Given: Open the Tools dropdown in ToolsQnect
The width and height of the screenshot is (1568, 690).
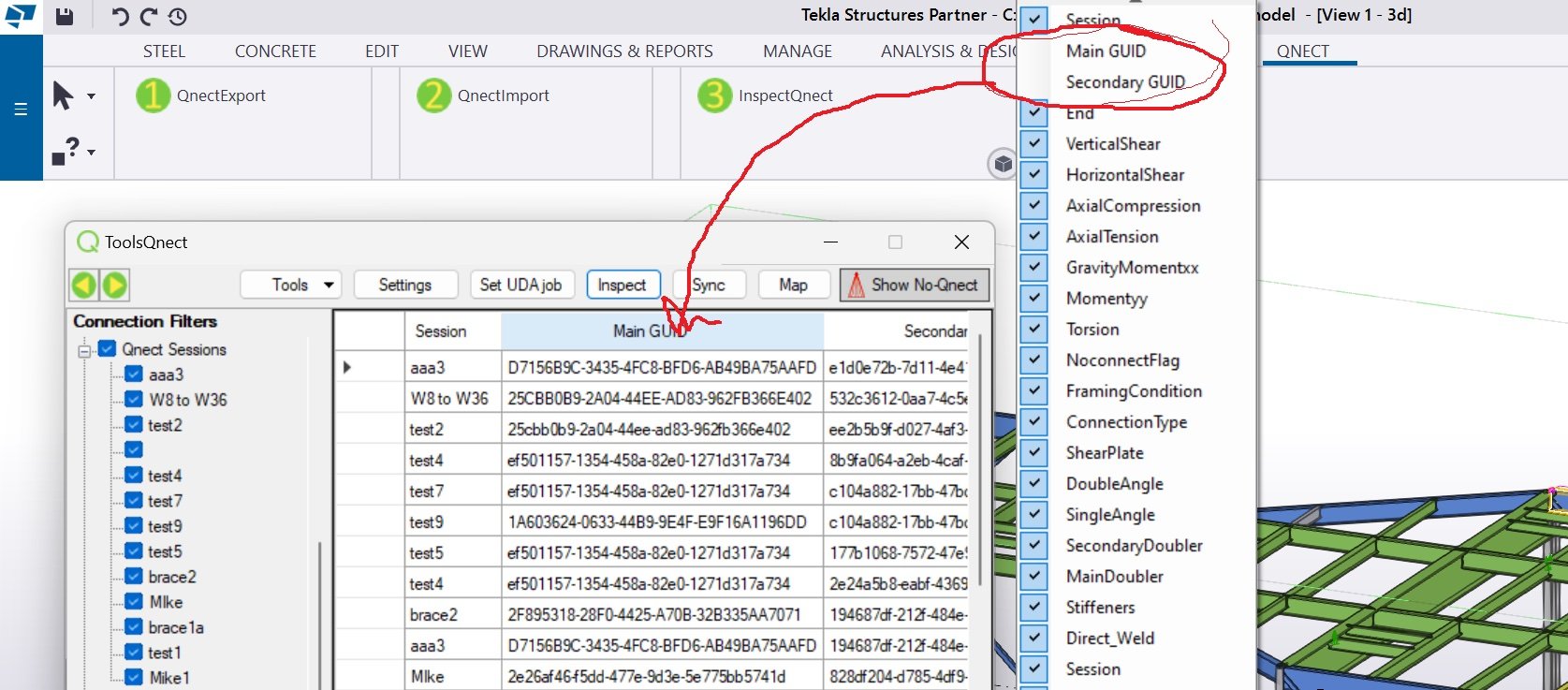Looking at the screenshot, I should pyautogui.click(x=291, y=285).
